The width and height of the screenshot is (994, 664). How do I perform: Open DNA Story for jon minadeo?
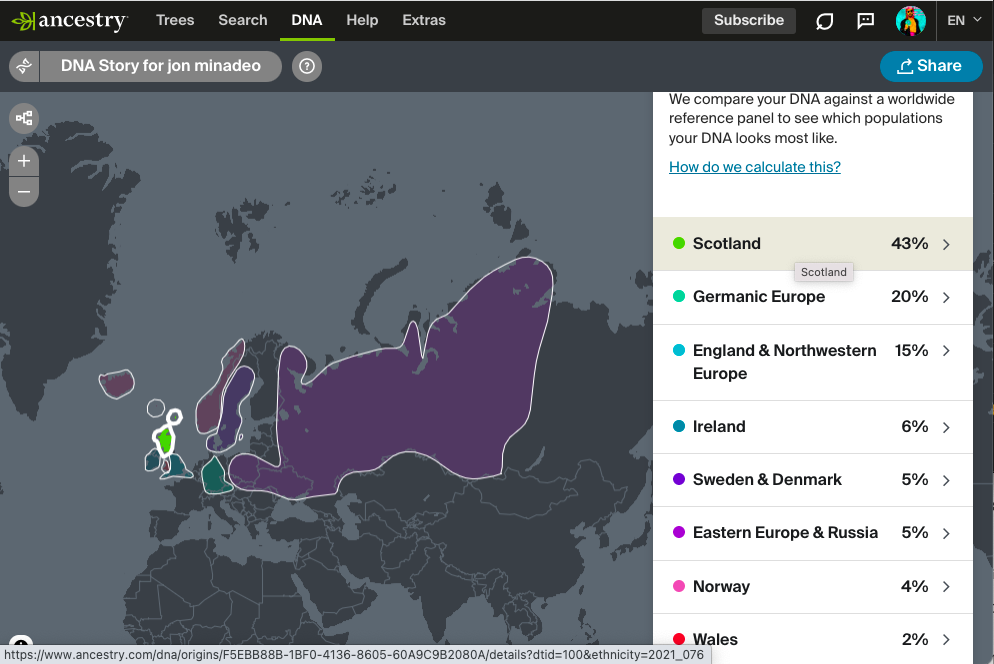(160, 66)
